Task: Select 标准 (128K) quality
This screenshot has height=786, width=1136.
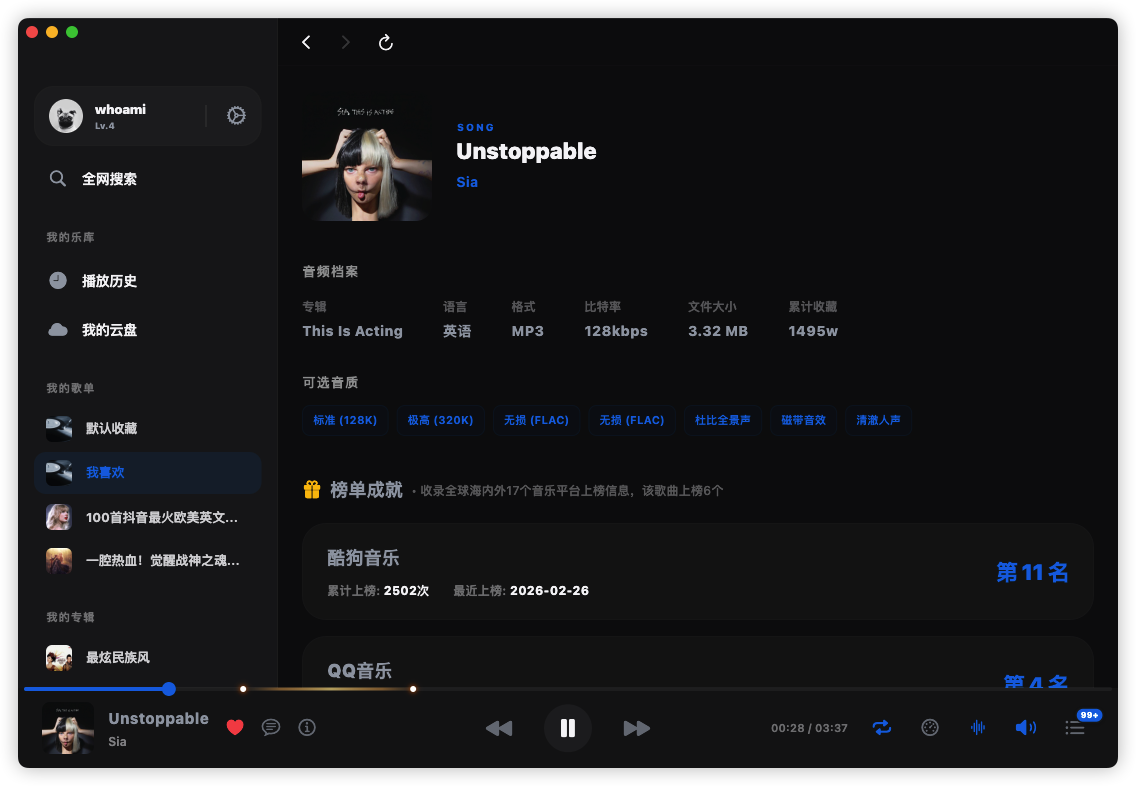Action: click(x=345, y=420)
